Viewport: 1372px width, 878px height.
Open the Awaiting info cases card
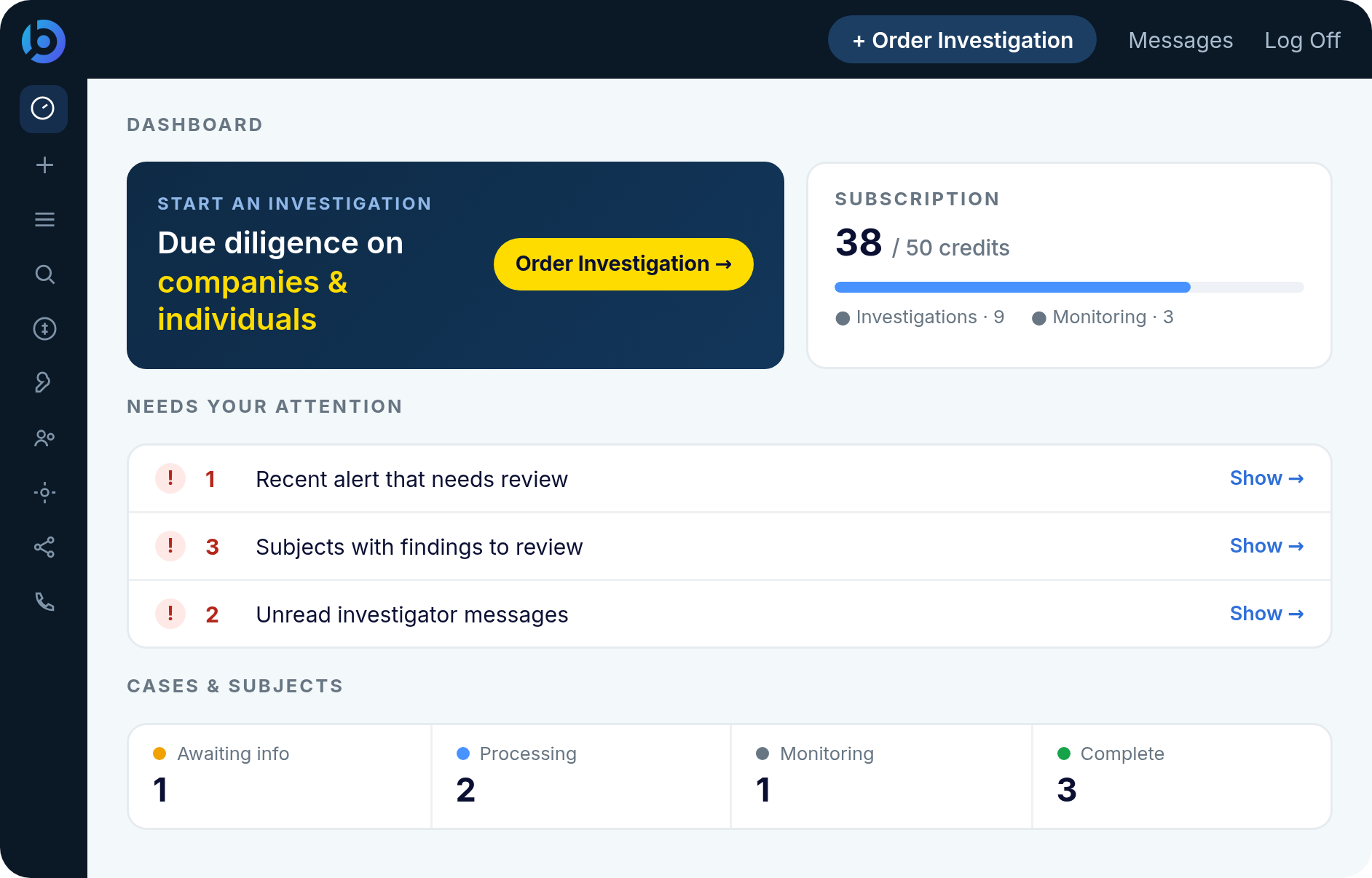click(x=280, y=776)
